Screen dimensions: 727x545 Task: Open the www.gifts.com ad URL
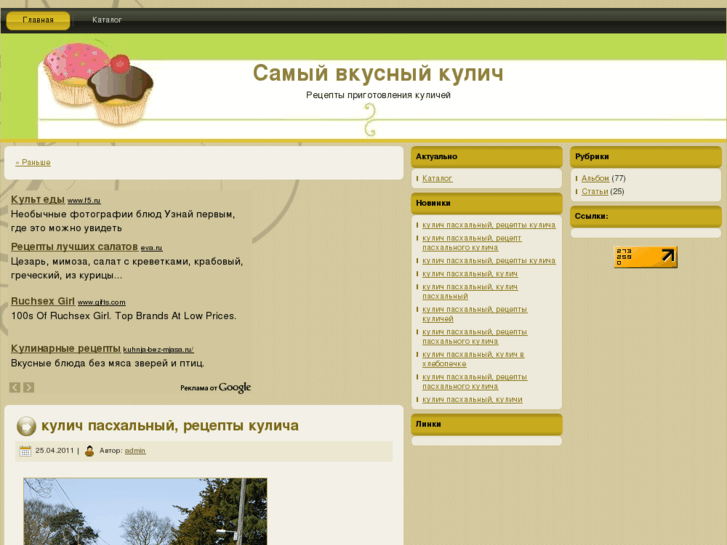pyautogui.click(x=102, y=302)
